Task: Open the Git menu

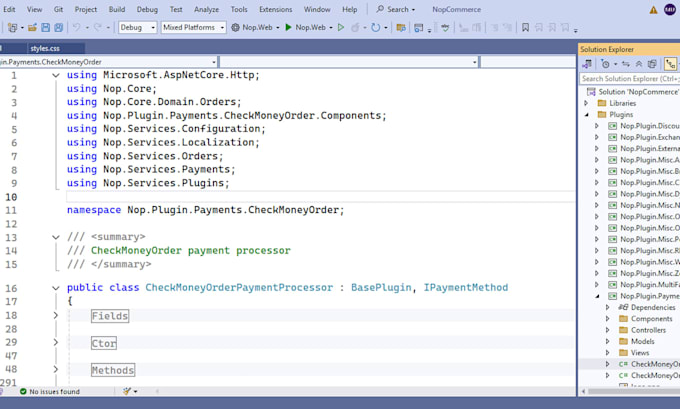Action: 58,9
